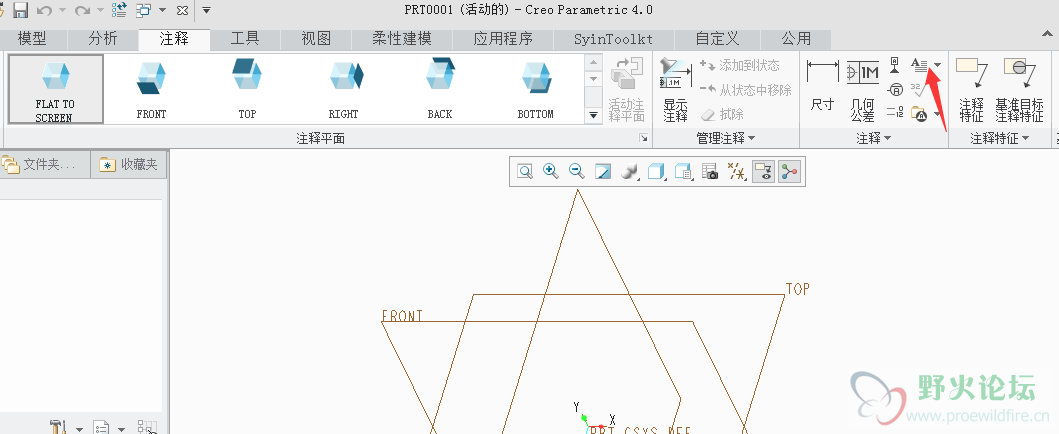Screen dimensions: 1059x434
Task: Expand the annotation plane gallery list
Action: tap(594, 115)
